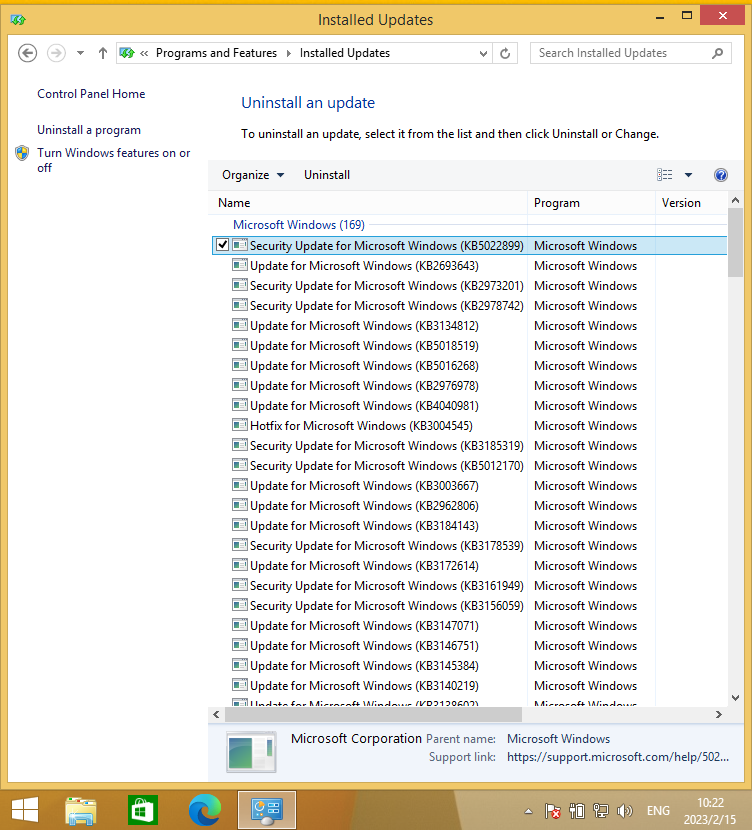Click the icon of Hotfix KB3004545
Viewport: 752px width, 830px height.
click(x=240, y=425)
